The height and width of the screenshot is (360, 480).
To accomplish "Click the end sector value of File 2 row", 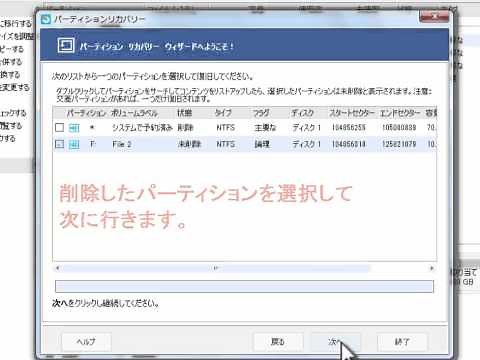I will 399,144.
